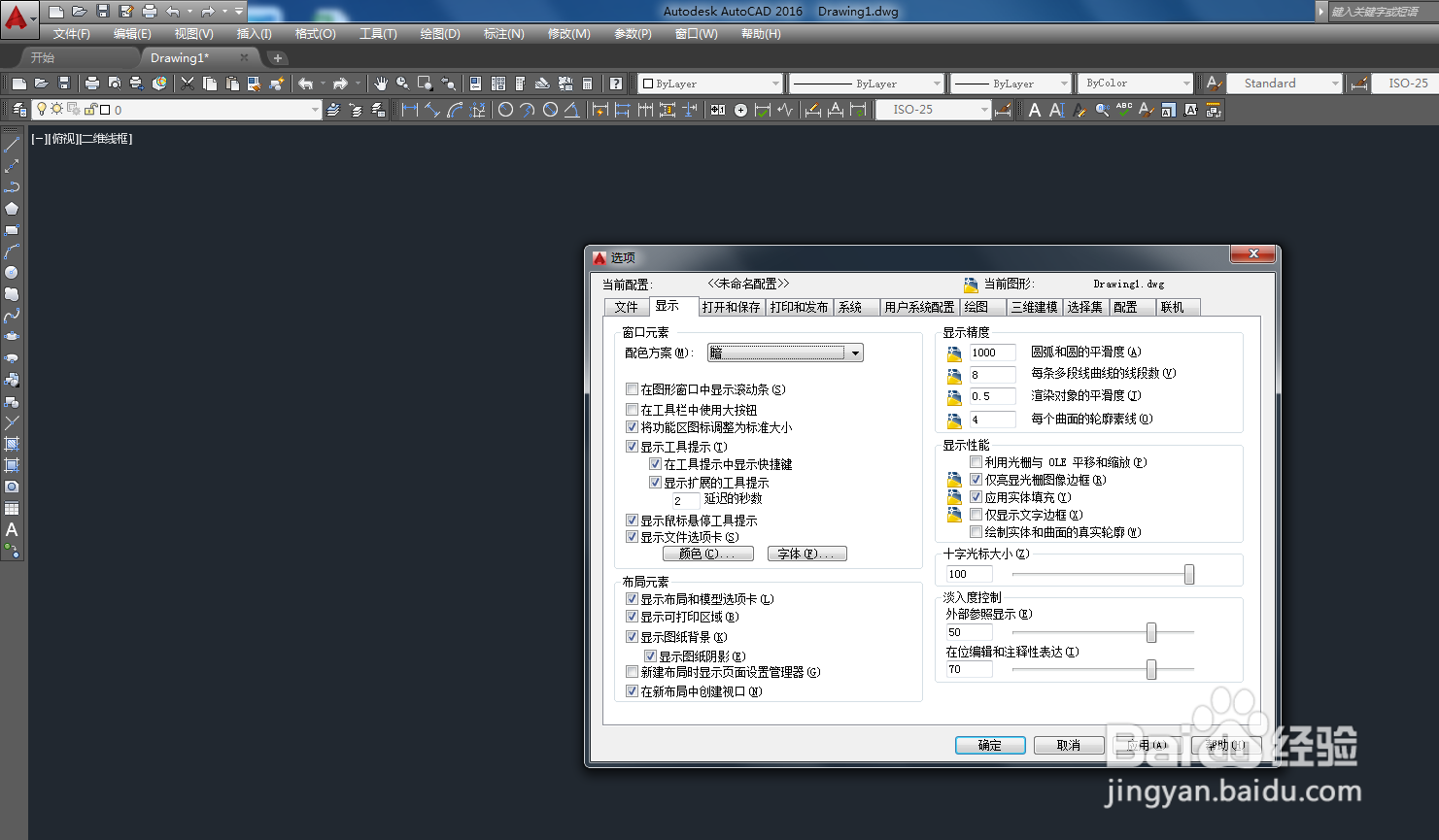Toggle apply solid fill checkbox
Image resolution: width=1439 pixels, height=840 pixels.
click(x=976, y=497)
